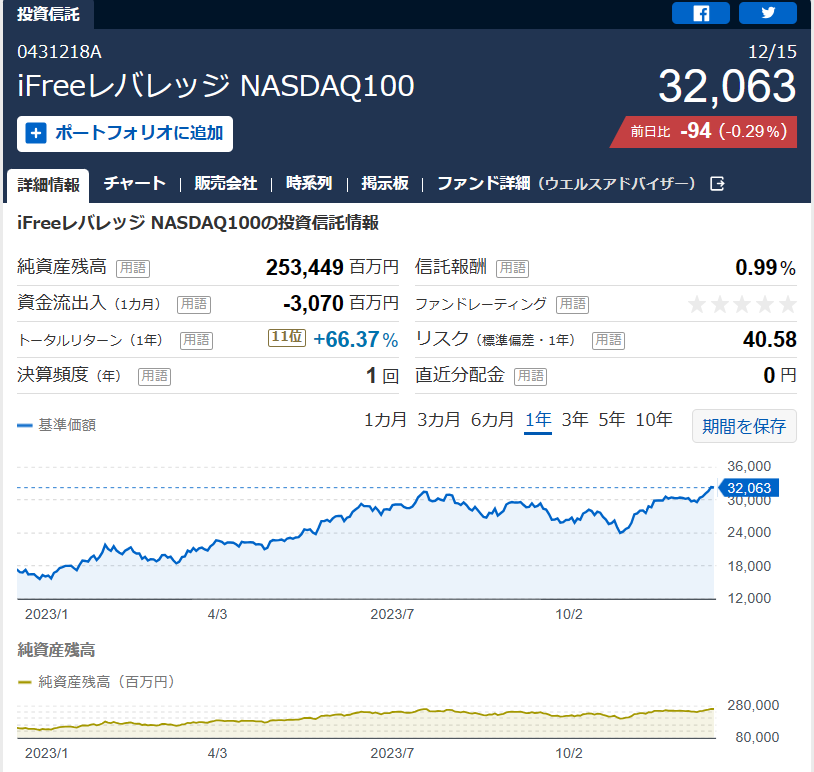Share the fund page on Facebook
This screenshot has height=772, width=814.
coord(700,13)
